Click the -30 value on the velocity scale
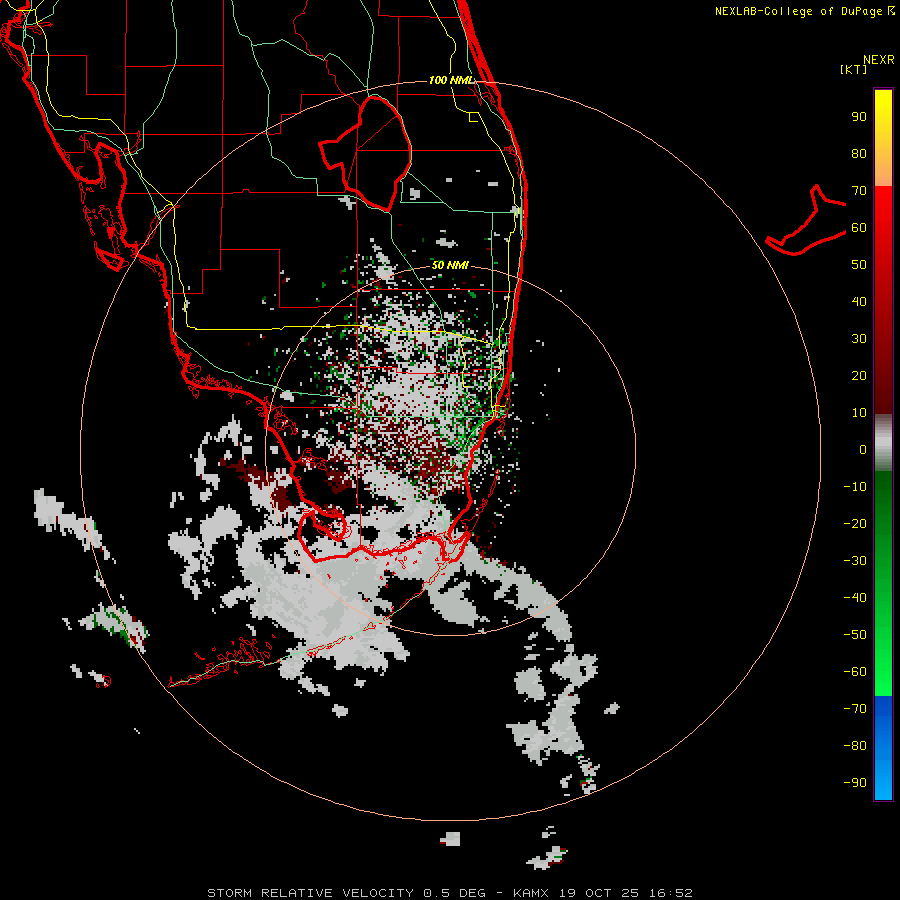900x900 pixels. [855, 561]
